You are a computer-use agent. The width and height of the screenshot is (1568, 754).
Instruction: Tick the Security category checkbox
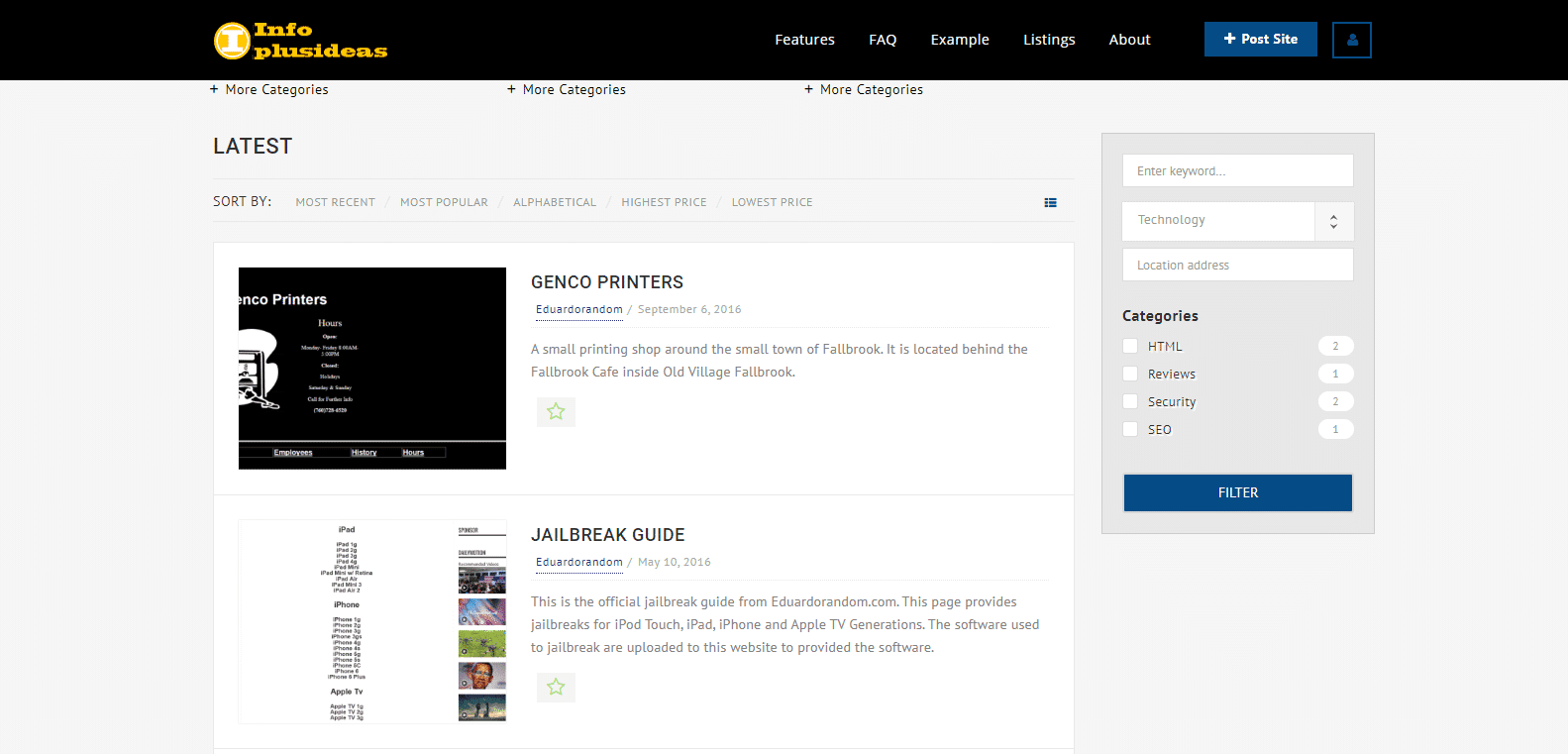click(1130, 402)
